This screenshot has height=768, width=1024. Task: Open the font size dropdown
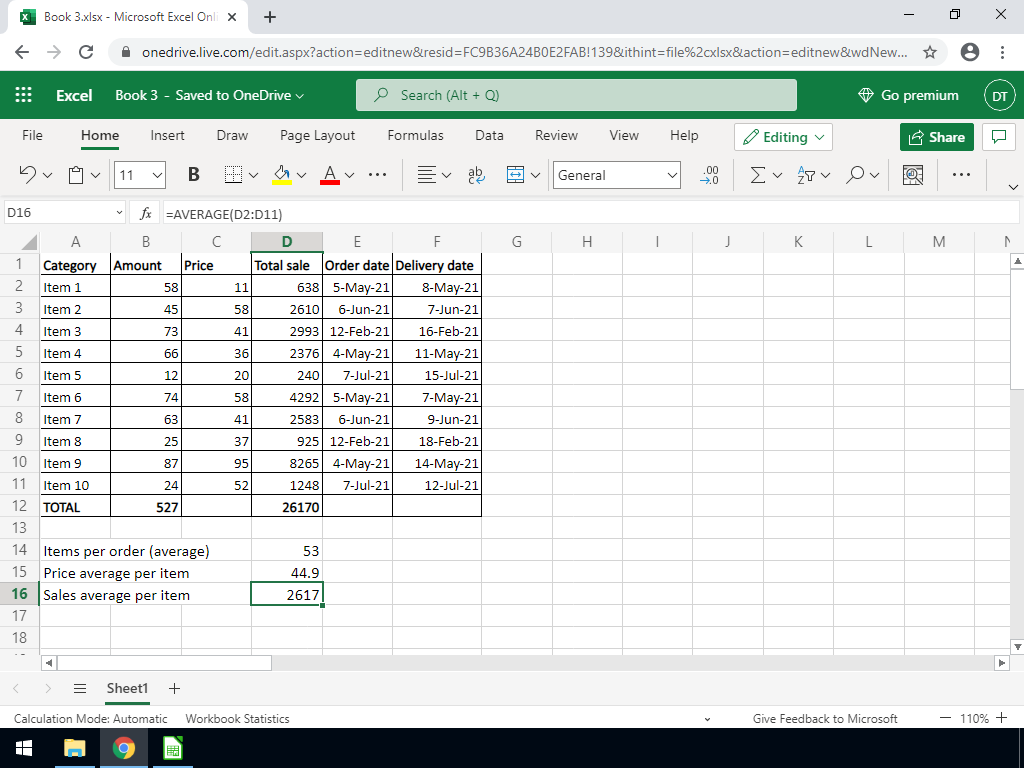click(x=157, y=175)
